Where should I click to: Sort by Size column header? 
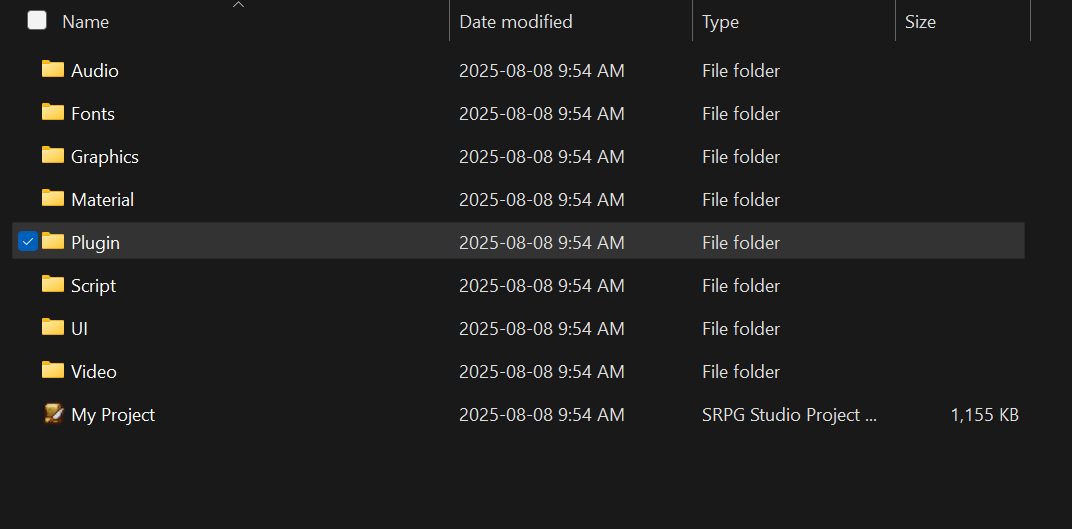tap(920, 21)
